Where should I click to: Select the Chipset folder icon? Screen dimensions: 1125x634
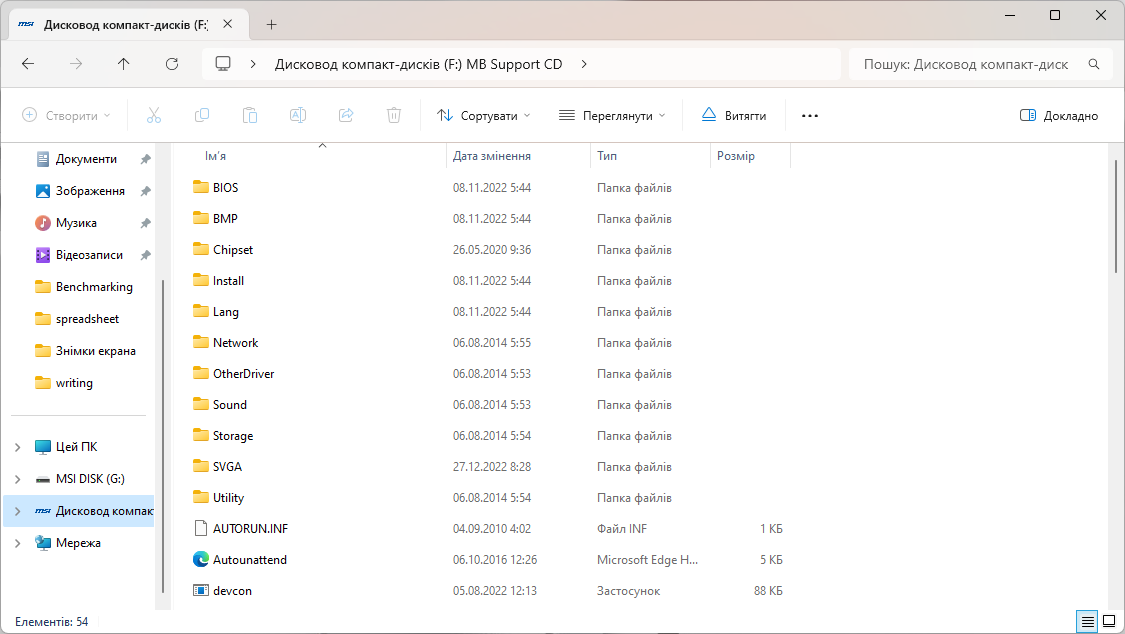tap(201, 250)
